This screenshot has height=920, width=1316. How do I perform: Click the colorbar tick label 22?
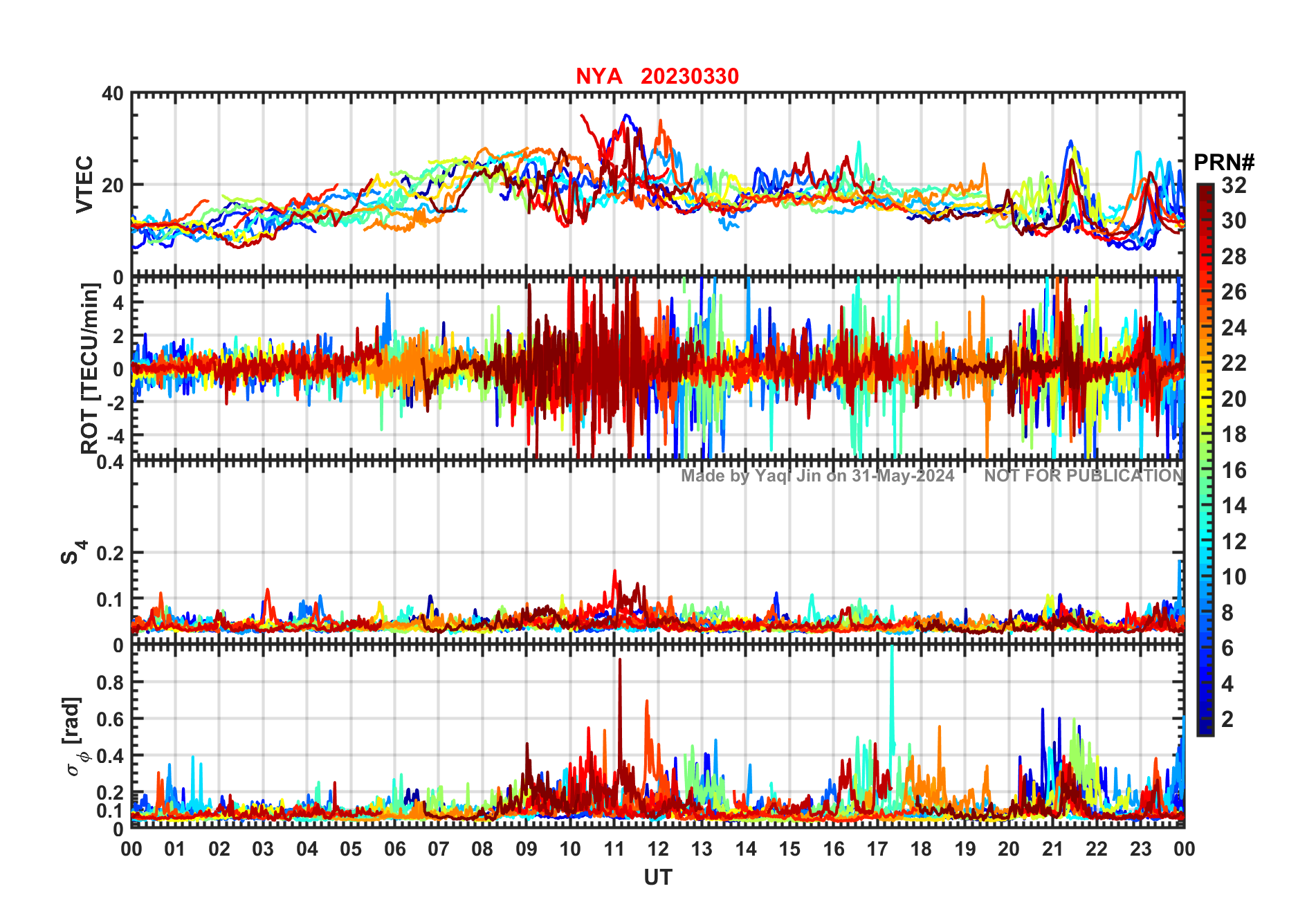(x=1234, y=363)
